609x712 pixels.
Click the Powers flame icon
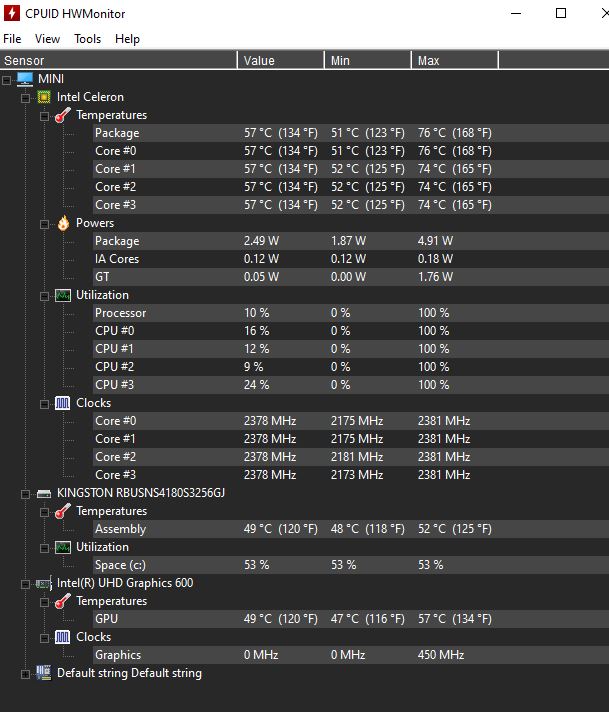[x=63, y=223]
